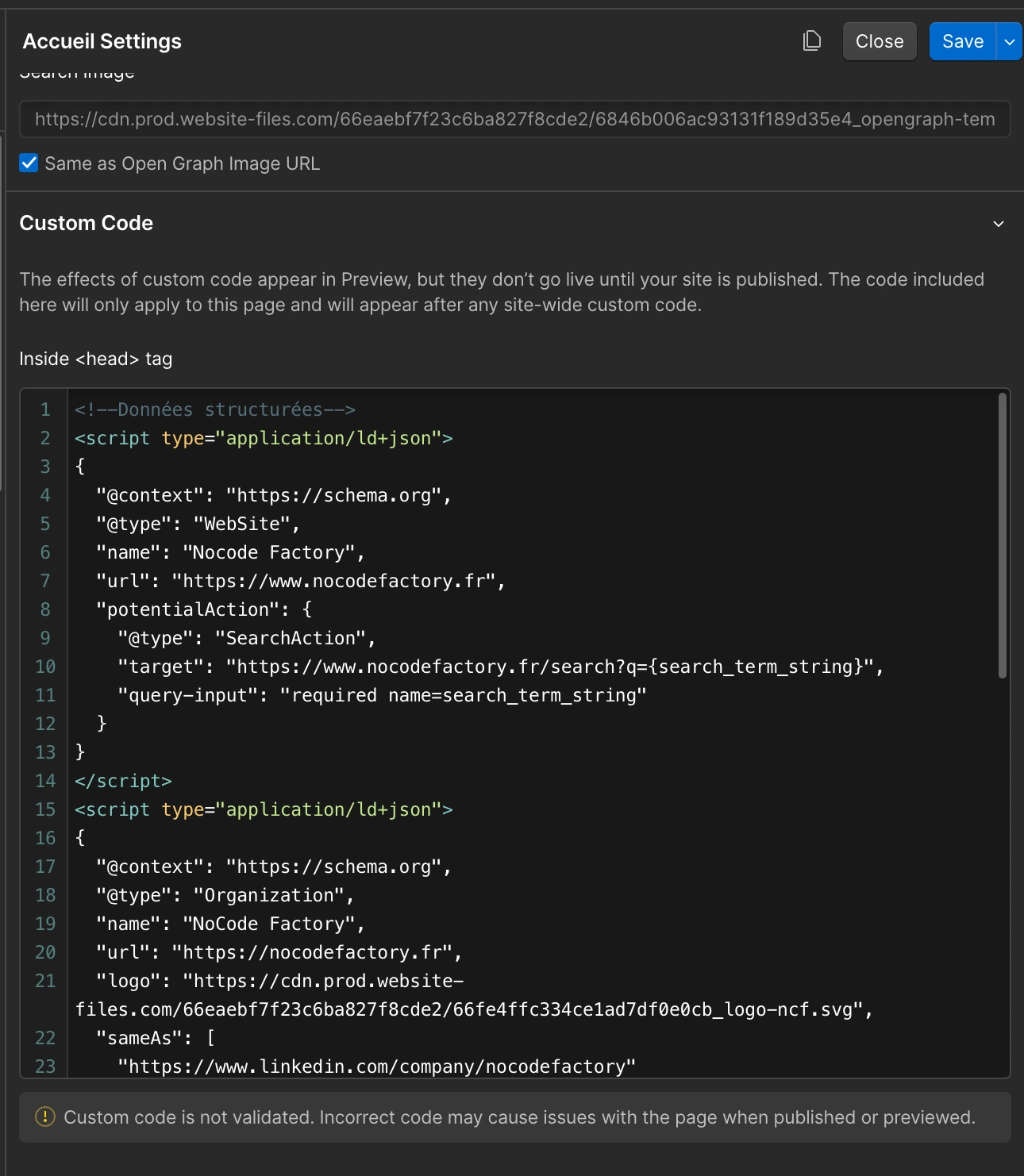Click code line 1 comment Données structurées
This screenshot has width=1024, height=1176.
pos(215,409)
